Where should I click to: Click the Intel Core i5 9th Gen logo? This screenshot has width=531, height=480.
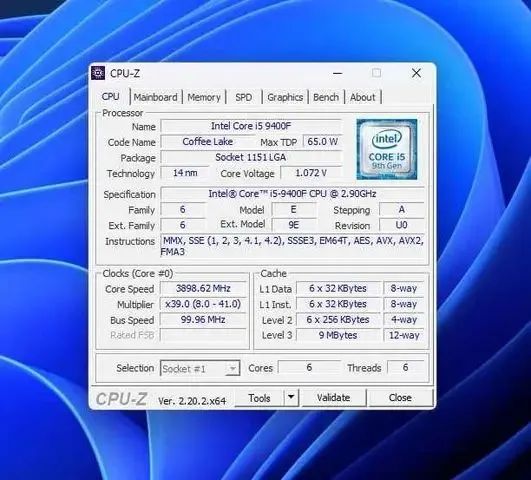387,149
